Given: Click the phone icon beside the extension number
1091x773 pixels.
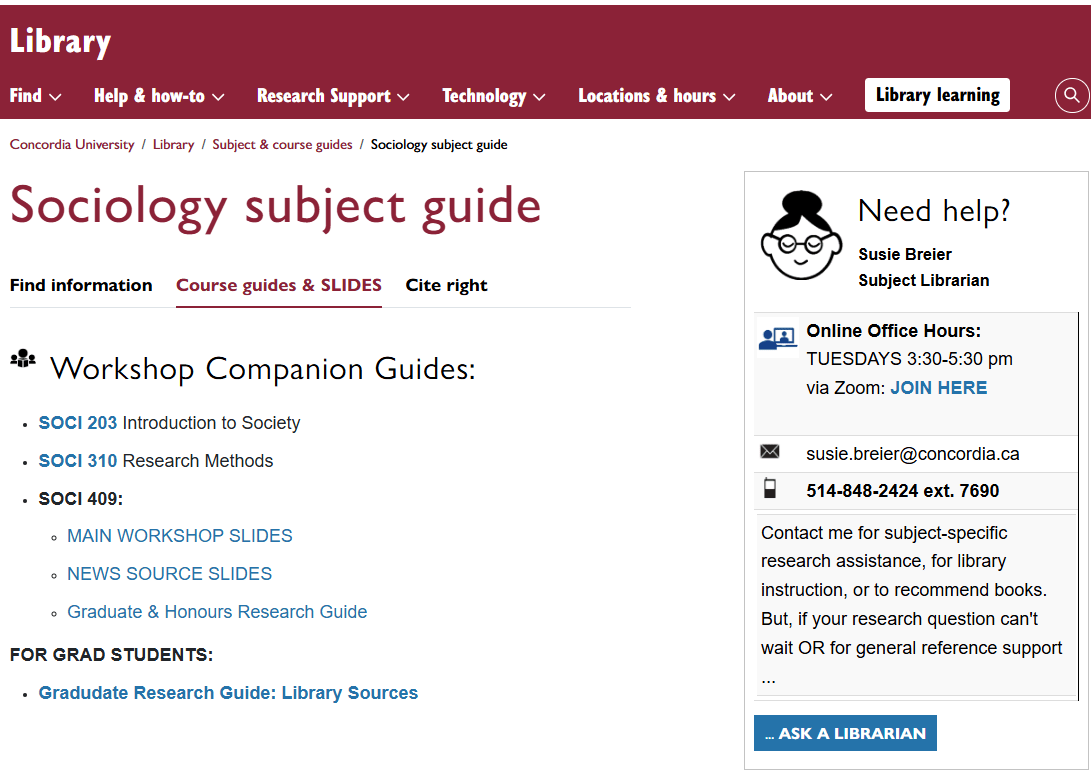Looking at the screenshot, I should (770, 489).
